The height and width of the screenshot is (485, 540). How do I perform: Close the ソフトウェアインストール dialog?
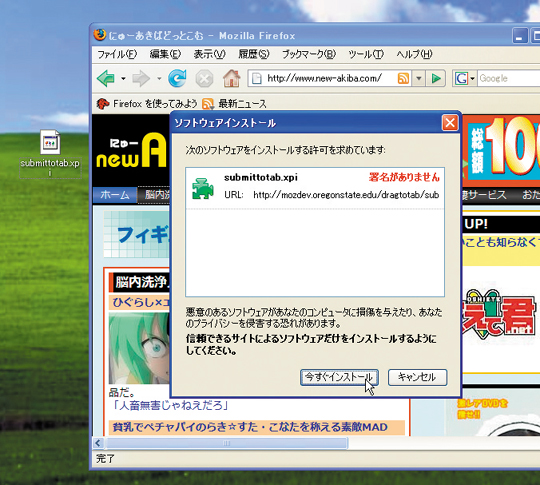click(450, 123)
